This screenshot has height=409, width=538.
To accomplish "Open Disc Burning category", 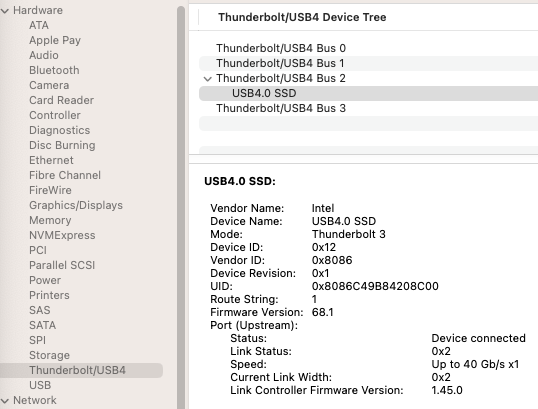I will [62, 145].
